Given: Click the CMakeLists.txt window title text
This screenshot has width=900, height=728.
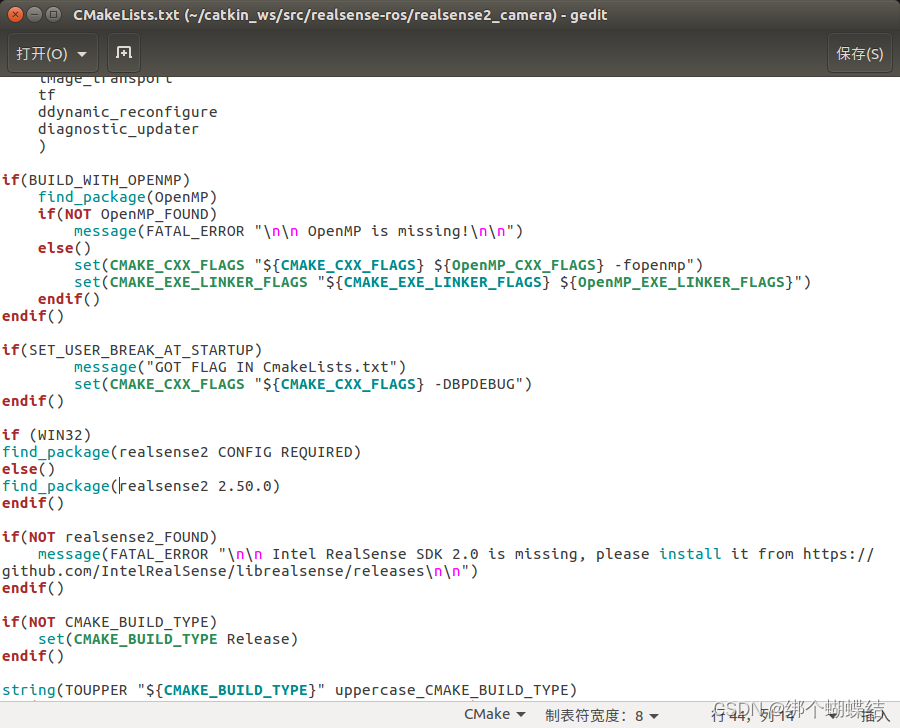Looking at the screenshot, I should 340,15.
